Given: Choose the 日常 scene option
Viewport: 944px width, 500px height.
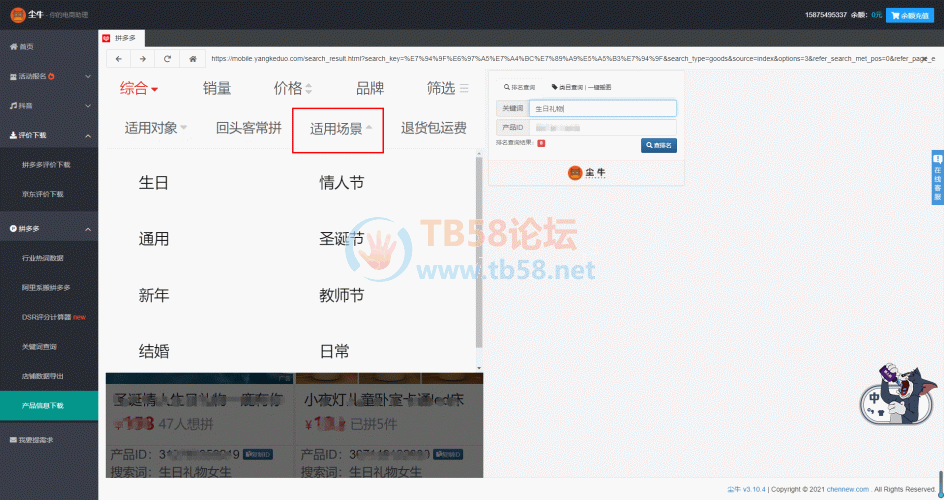Looking at the screenshot, I should tap(334, 351).
